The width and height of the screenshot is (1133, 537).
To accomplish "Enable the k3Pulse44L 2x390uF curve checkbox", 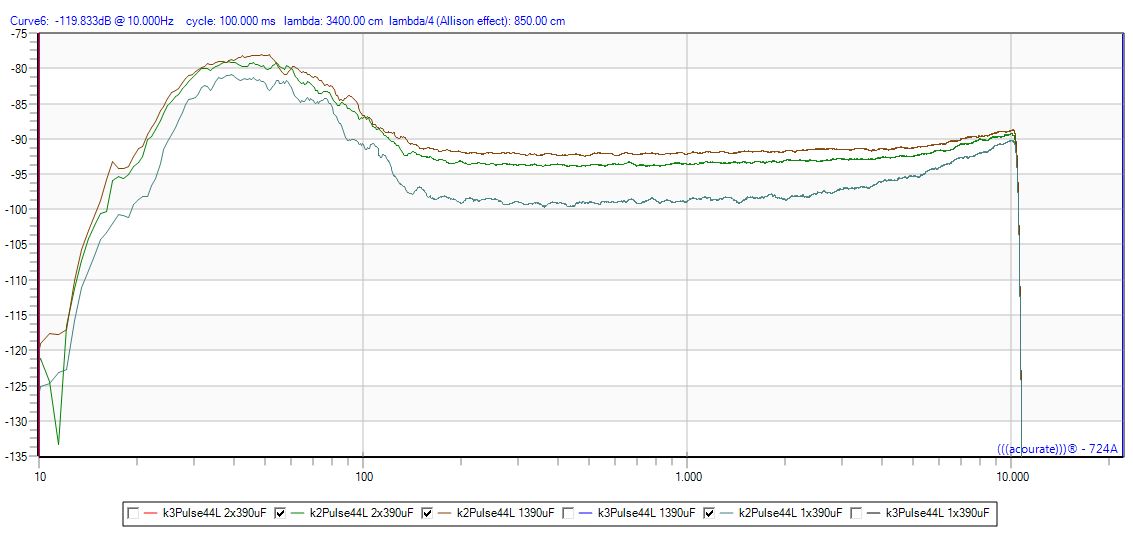I will (133, 513).
